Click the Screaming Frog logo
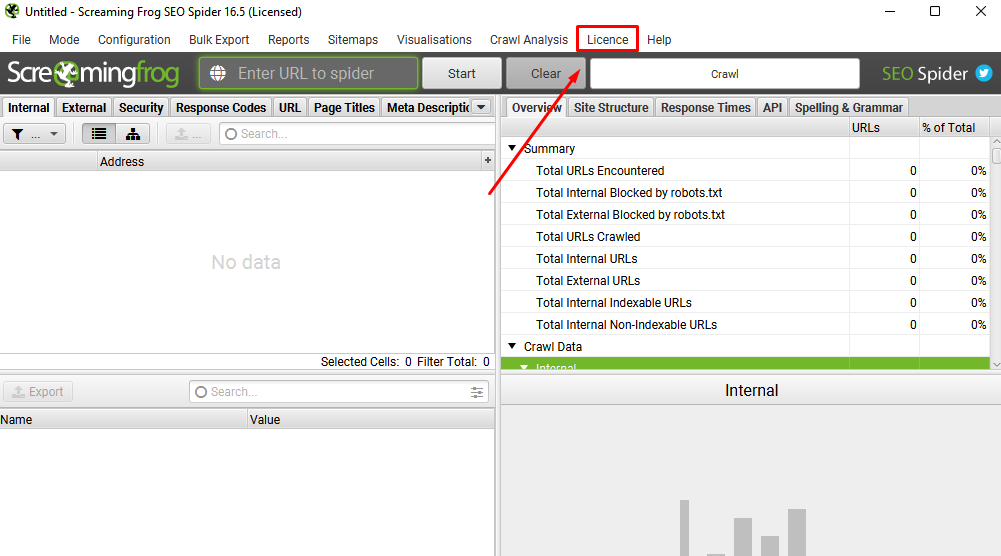 [93, 73]
